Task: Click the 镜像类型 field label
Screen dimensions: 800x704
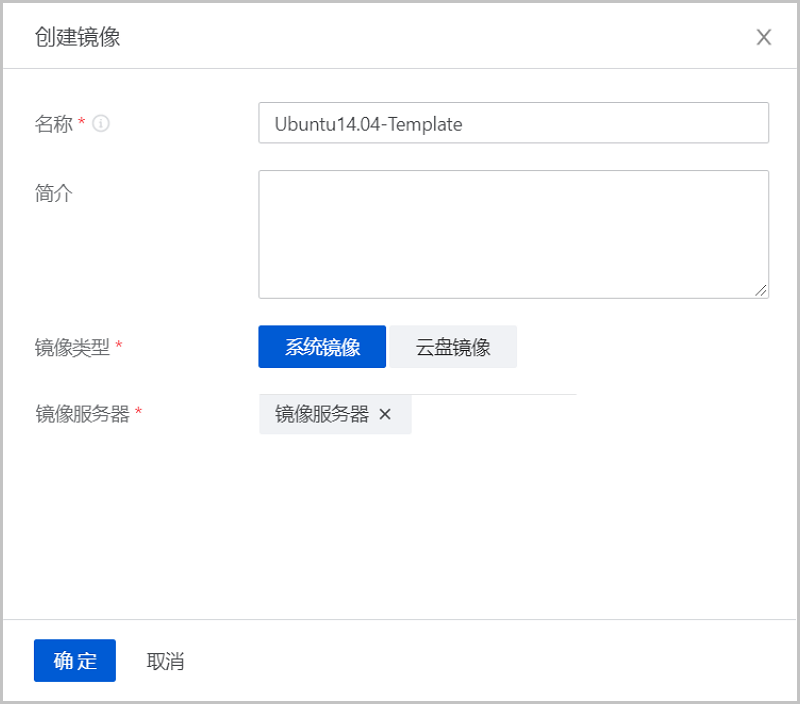Action: [72, 347]
